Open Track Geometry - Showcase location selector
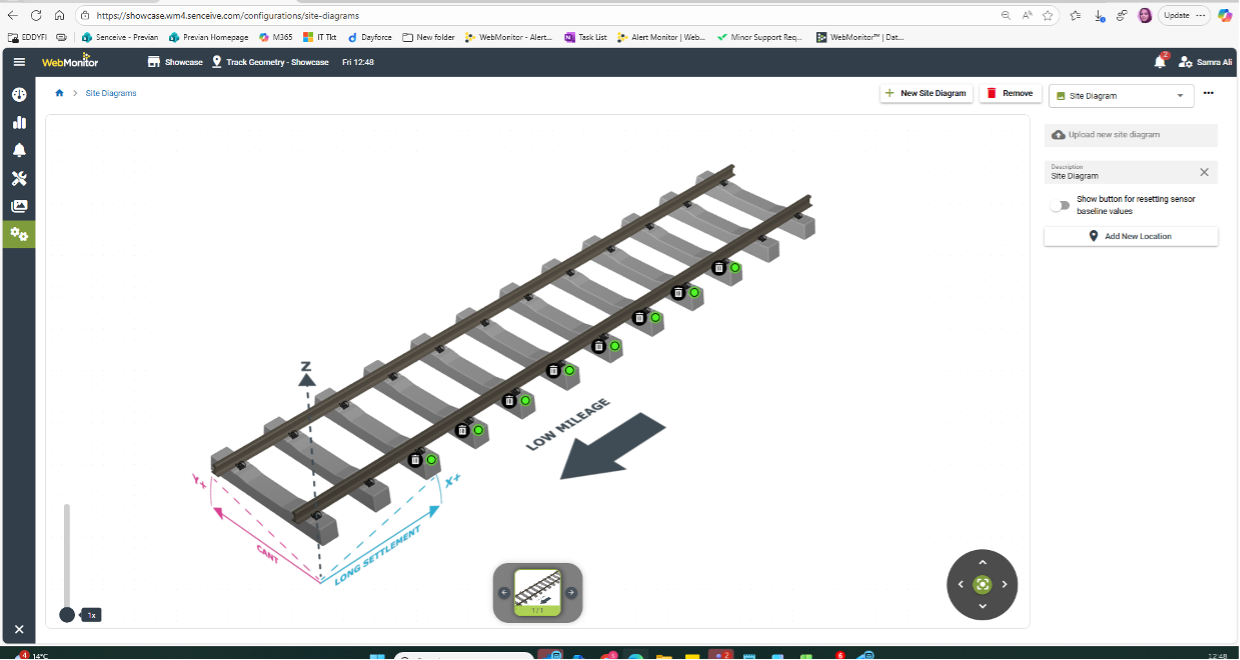The image size is (1240, 660). [269, 62]
